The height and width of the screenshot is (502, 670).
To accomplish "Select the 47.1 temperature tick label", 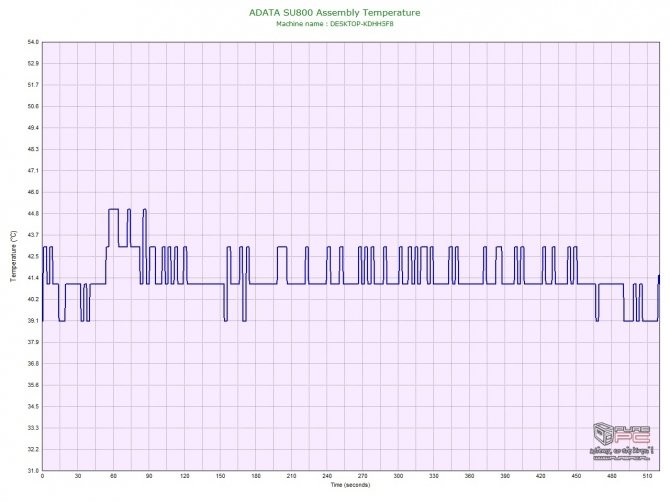I will click(x=33, y=170).
